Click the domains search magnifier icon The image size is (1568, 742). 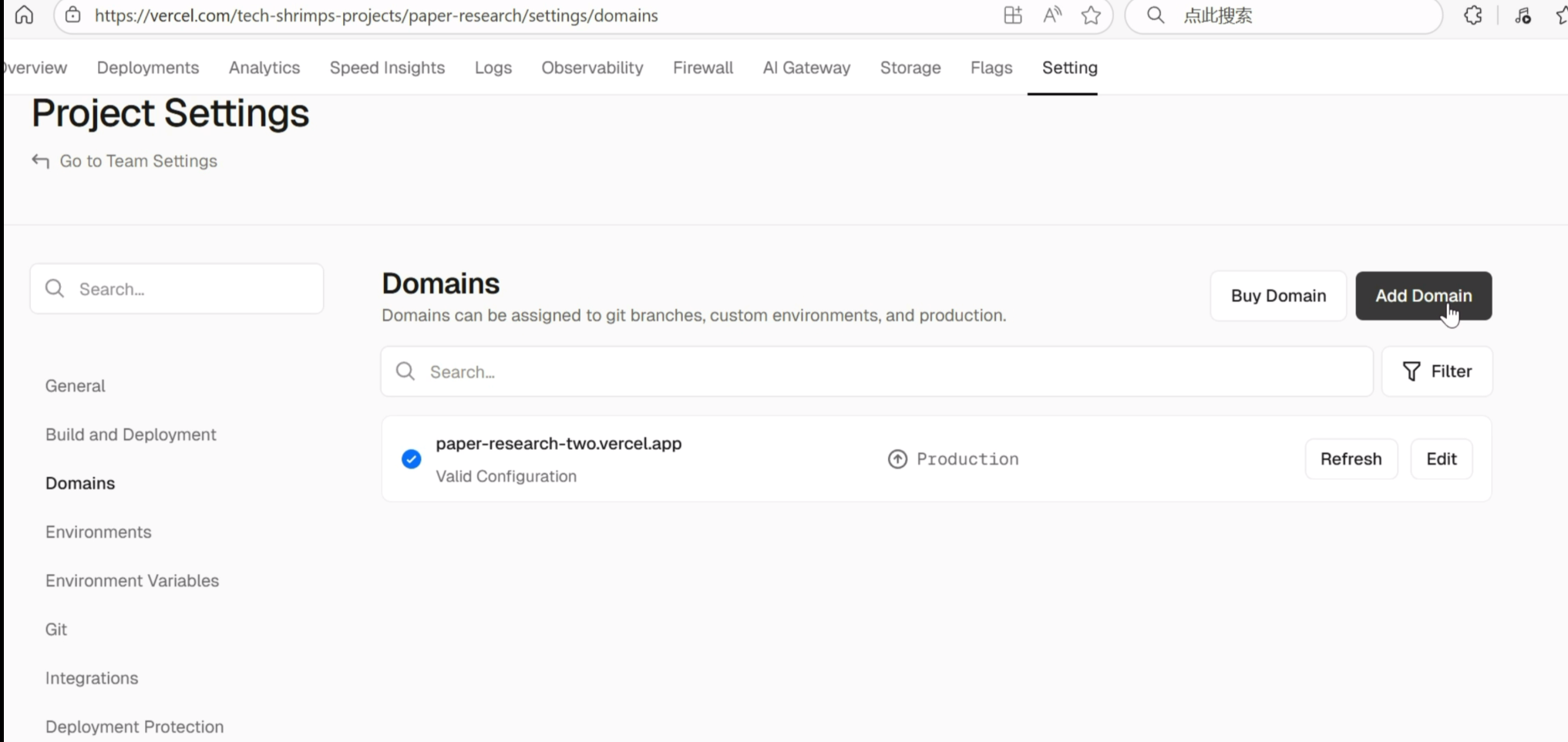point(405,371)
